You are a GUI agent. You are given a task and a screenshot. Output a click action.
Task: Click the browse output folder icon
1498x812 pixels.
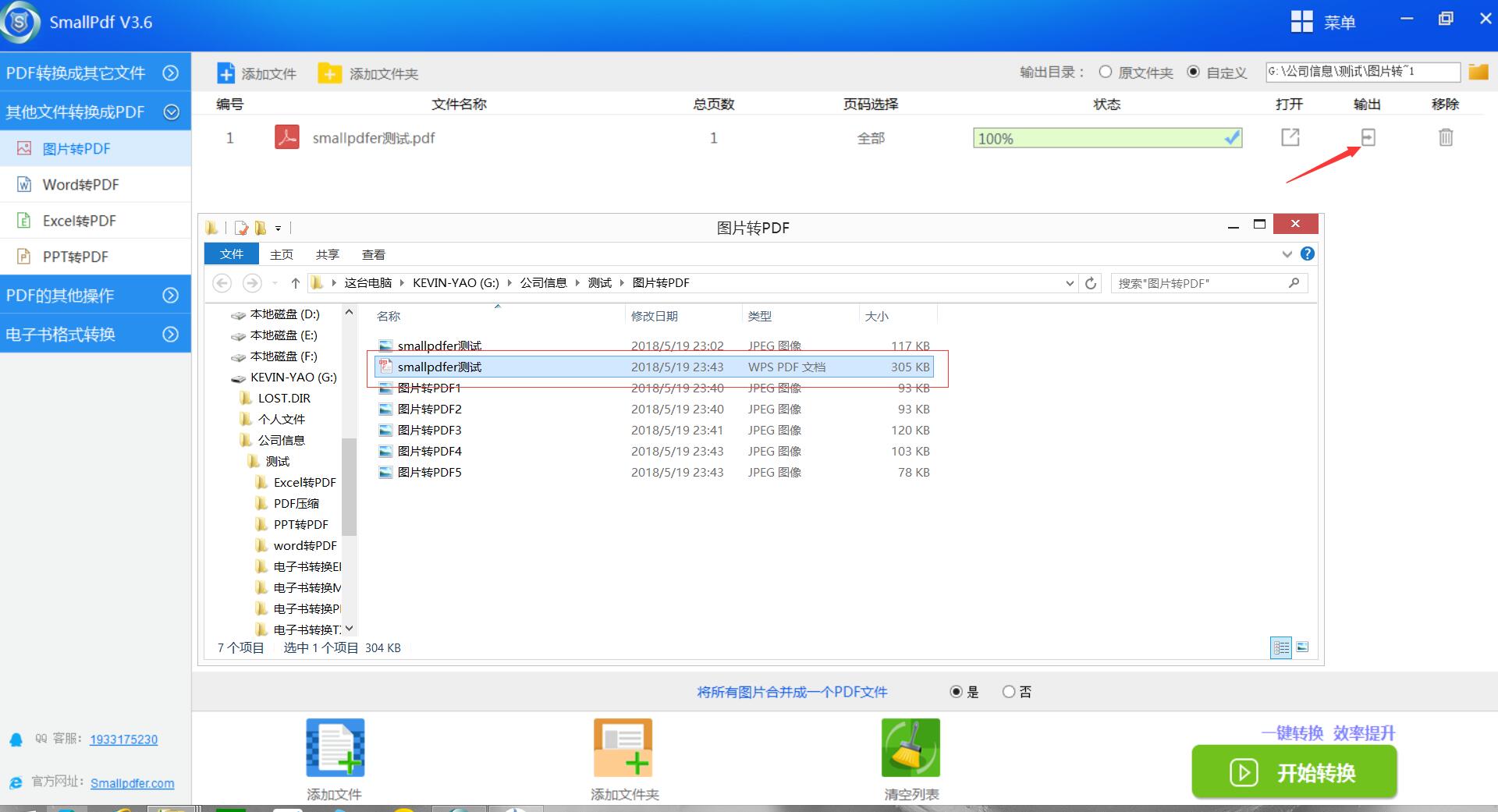pos(1478,73)
